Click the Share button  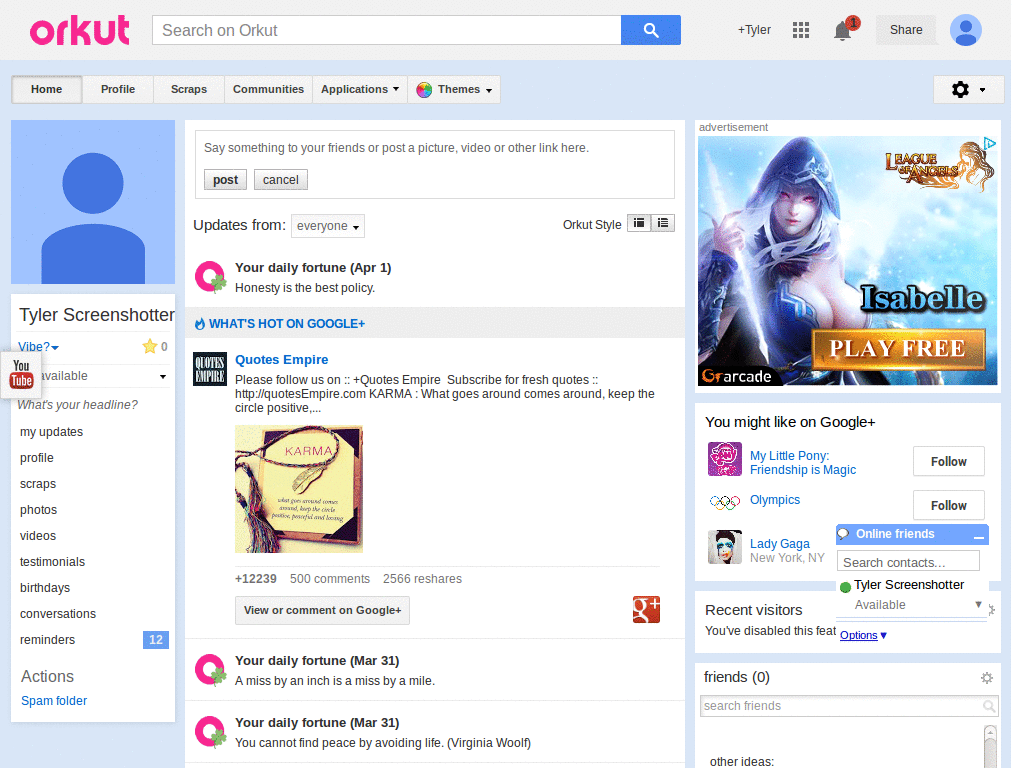906,30
